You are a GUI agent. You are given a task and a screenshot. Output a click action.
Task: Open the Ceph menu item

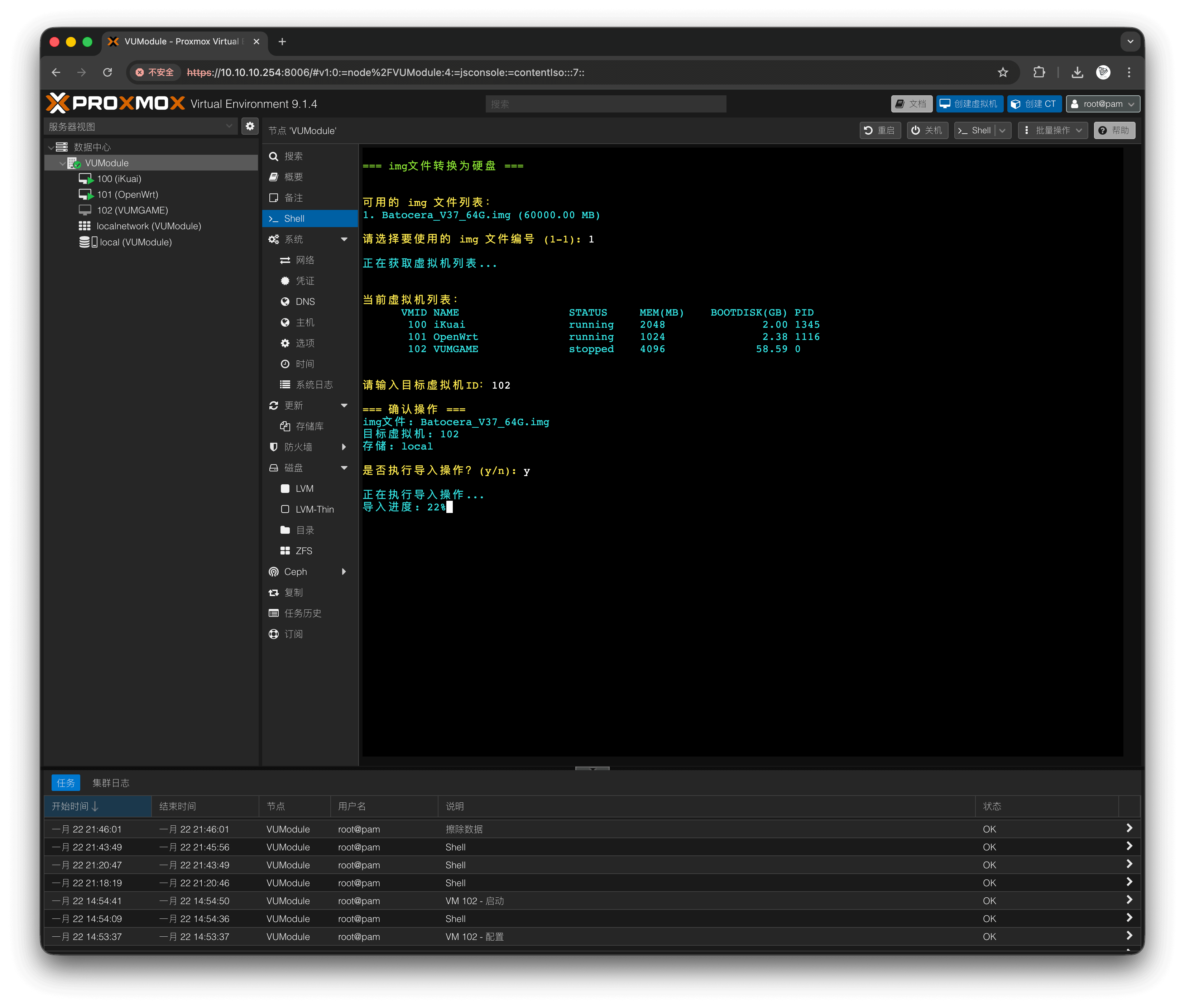pyautogui.click(x=296, y=572)
